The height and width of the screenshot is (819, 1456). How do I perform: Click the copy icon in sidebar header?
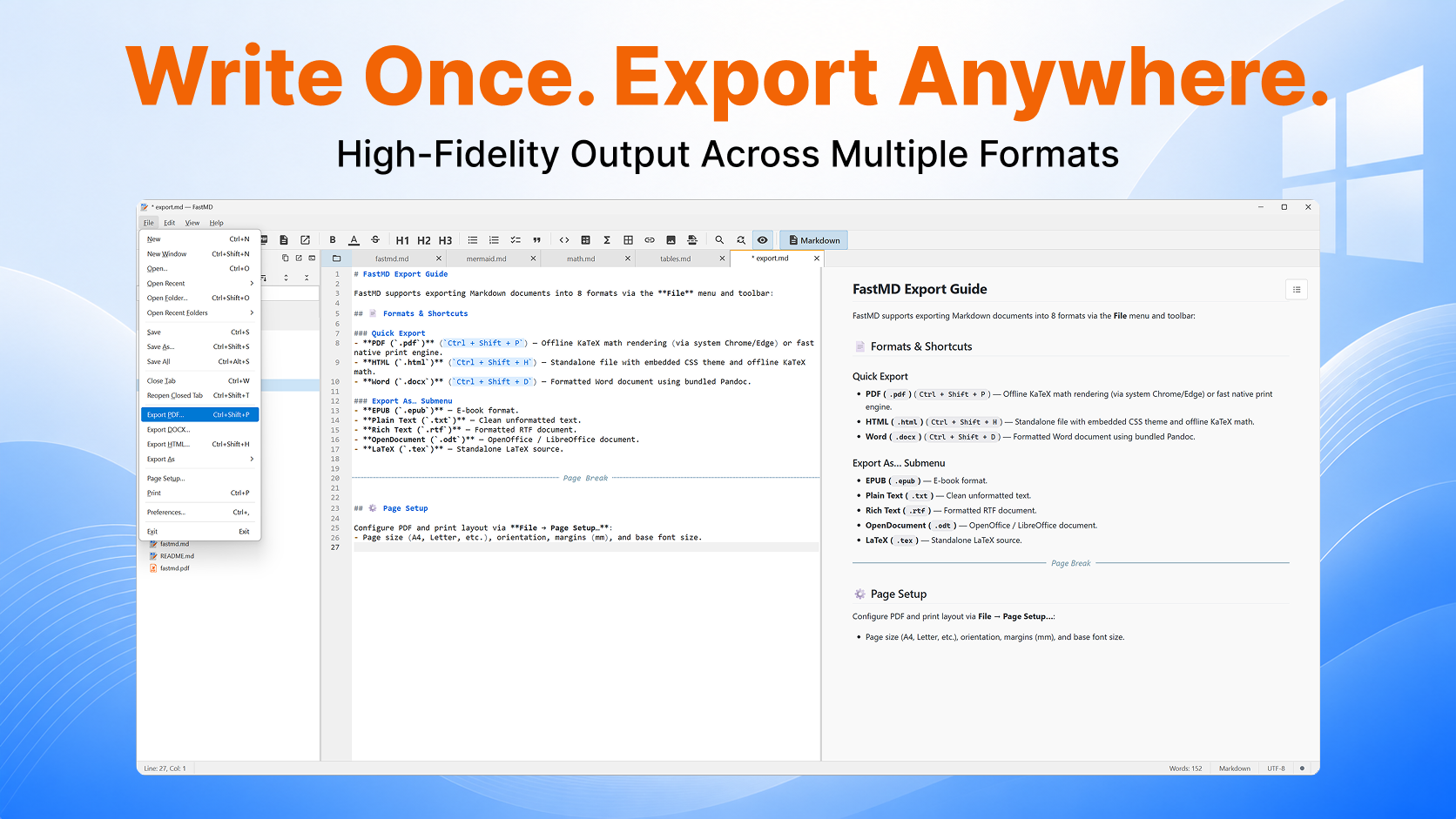[285, 258]
